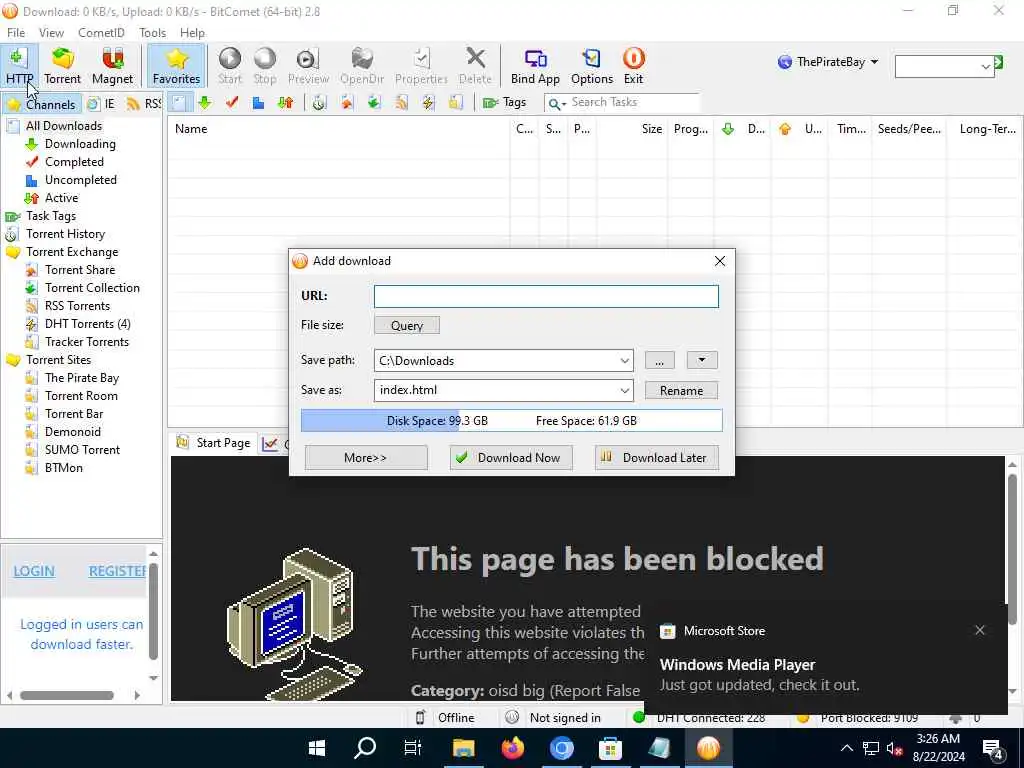
Task: Click the red Exit toolbar icon
Action: (x=633, y=65)
